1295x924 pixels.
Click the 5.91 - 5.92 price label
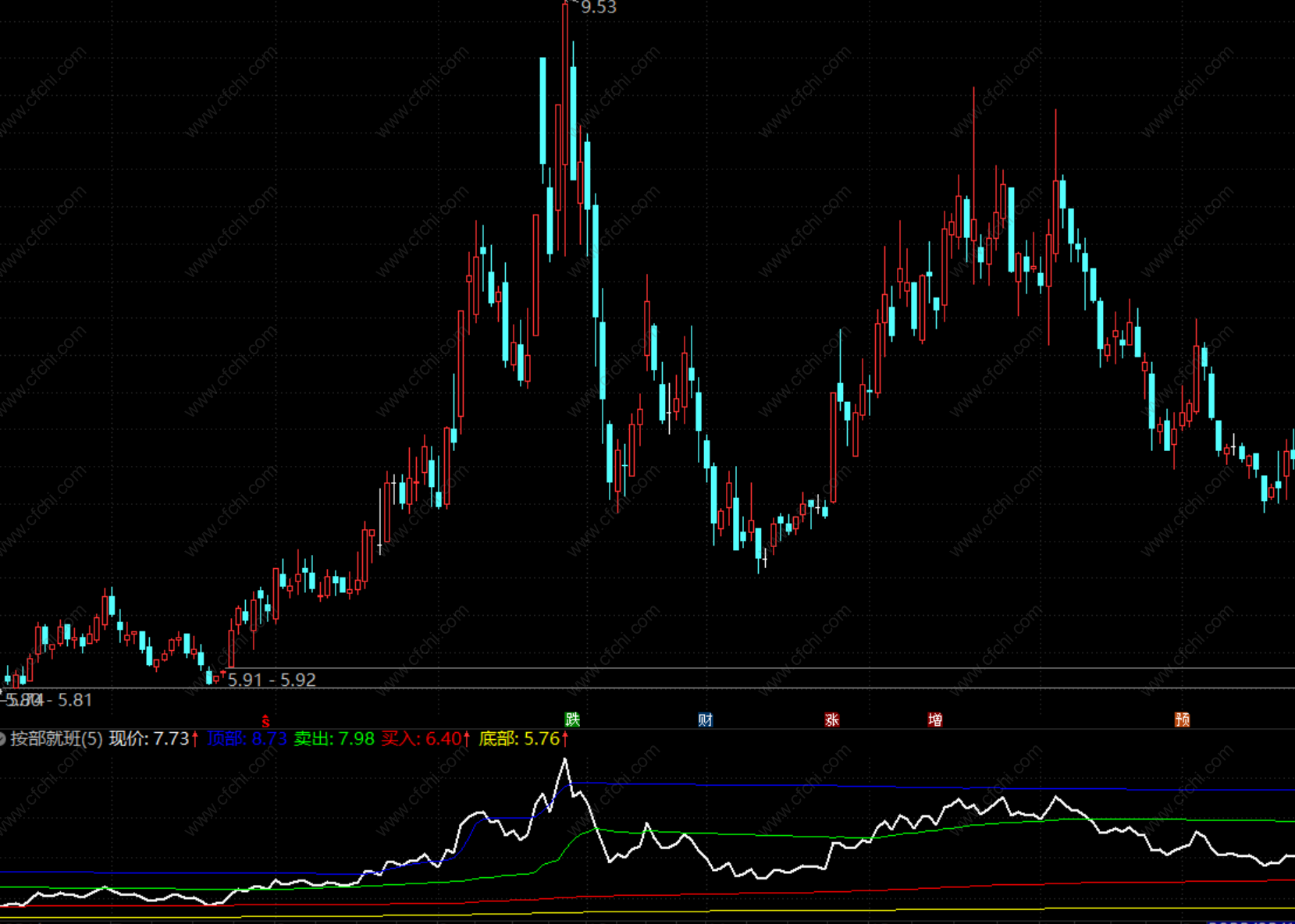pyautogui.click(x=272, y=680)
